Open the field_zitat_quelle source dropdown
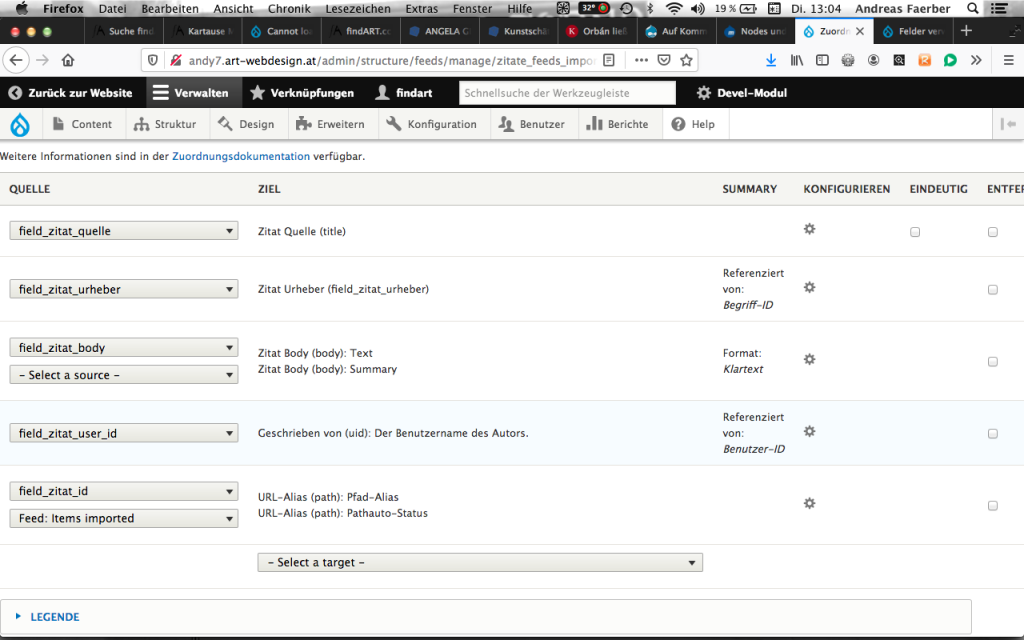The image size is (1024, 640). (124, 231)
